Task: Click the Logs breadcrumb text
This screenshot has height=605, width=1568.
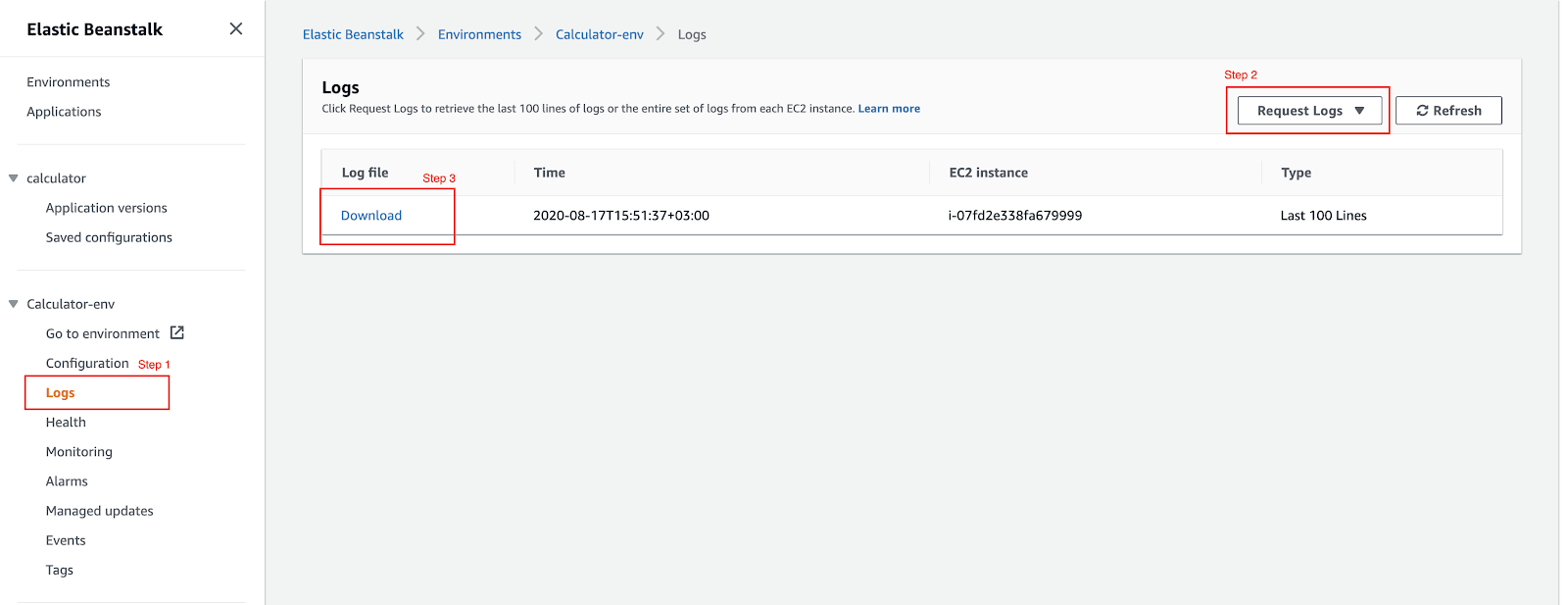Action: point(692,34)
